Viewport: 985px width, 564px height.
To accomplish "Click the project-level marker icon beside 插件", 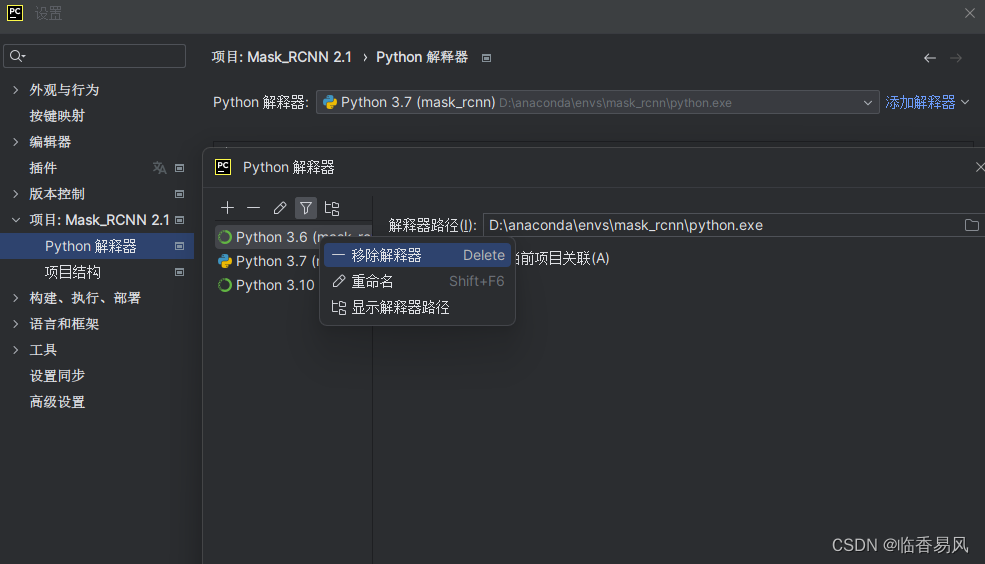I will pos(180,168).
